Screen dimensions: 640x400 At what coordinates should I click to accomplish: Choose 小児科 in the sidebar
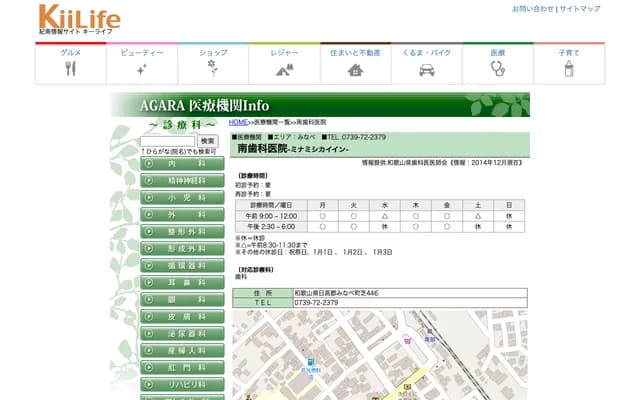(175, 198)
